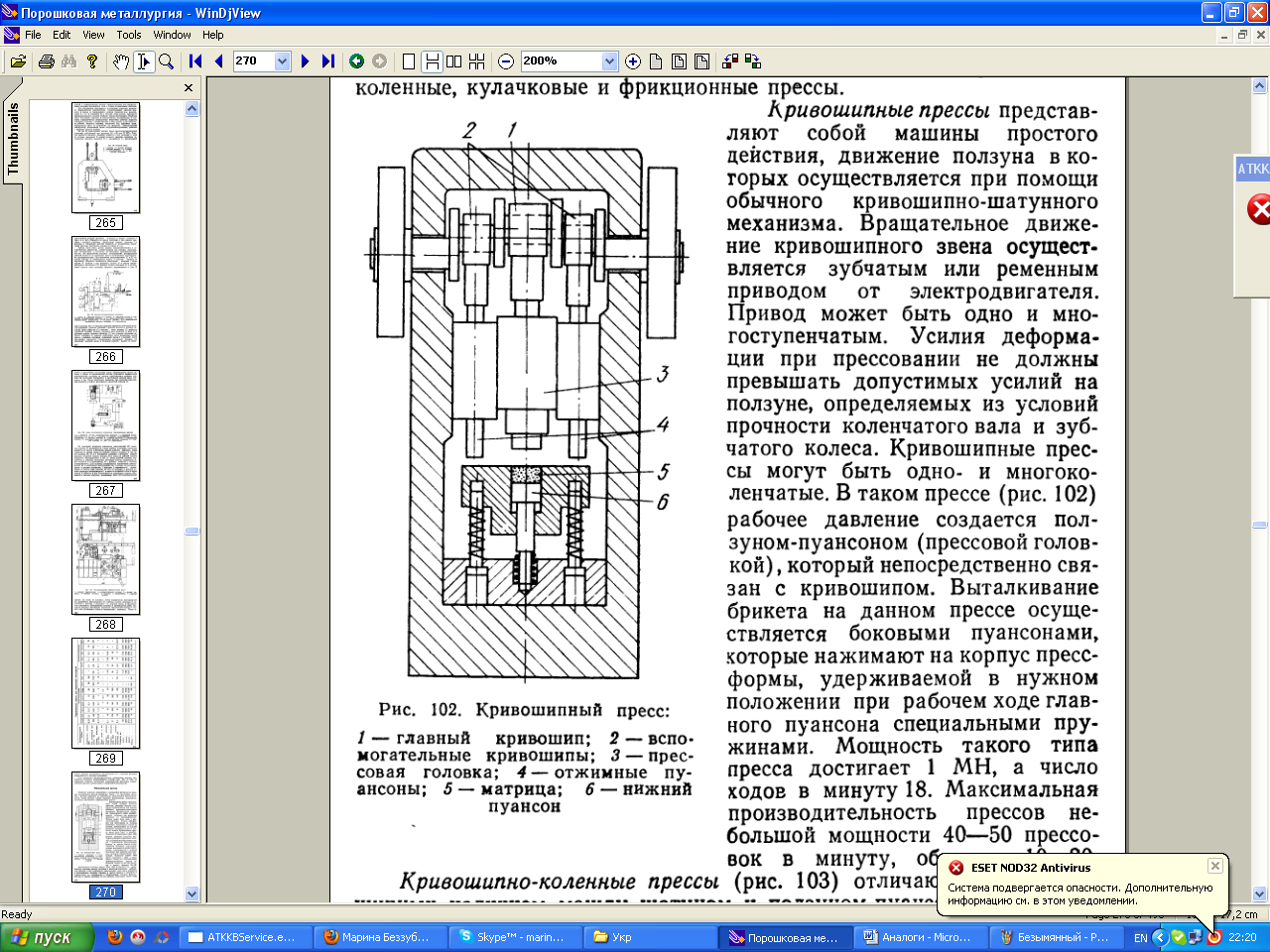This screenshot has height=952, width=1270.
Task: Open the 200% zoom level dropdown
Action: [609, 61]
